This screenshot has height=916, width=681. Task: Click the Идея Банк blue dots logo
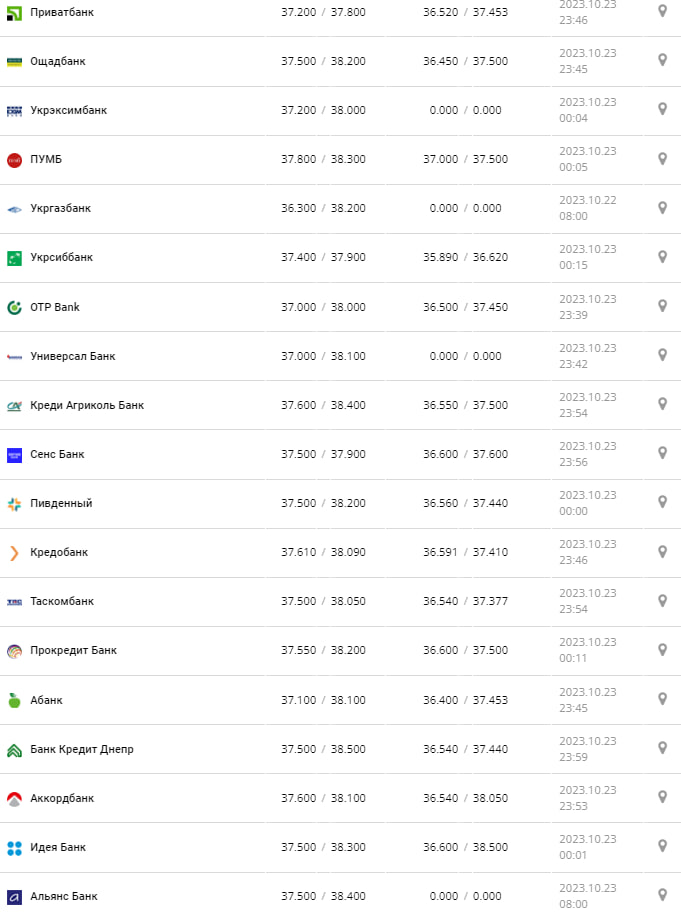pos(14,847)
